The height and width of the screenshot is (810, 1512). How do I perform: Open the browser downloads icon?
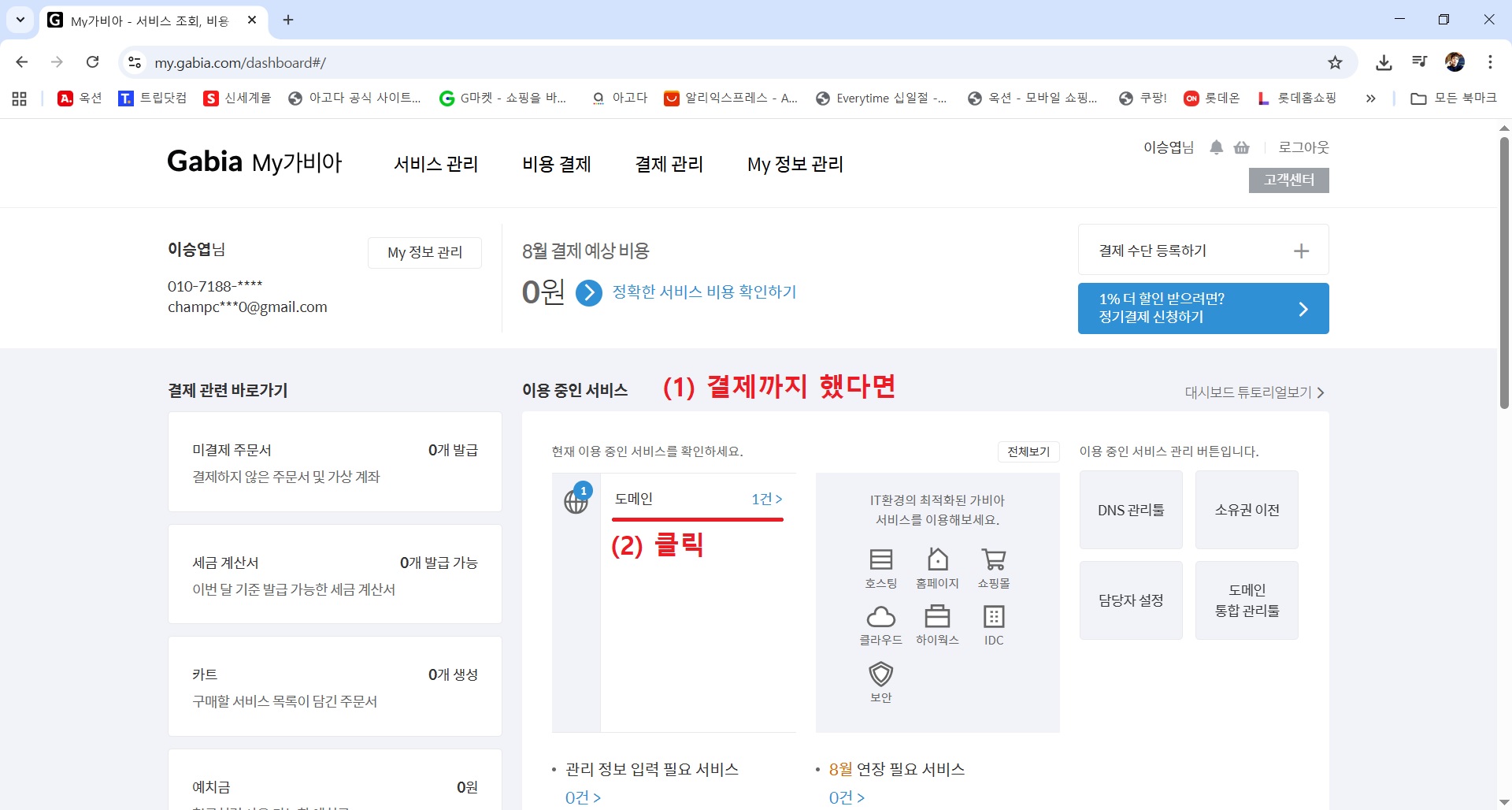pos(1384,62)
